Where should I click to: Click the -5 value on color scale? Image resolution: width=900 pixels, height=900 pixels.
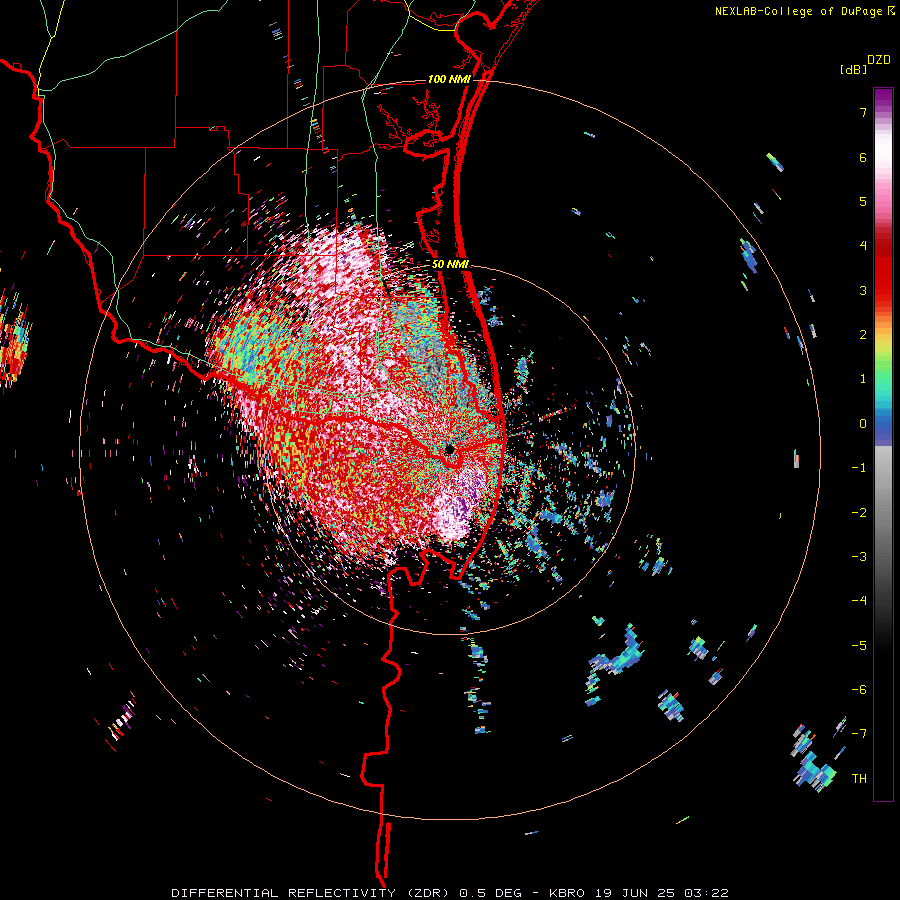pos(859,645)
